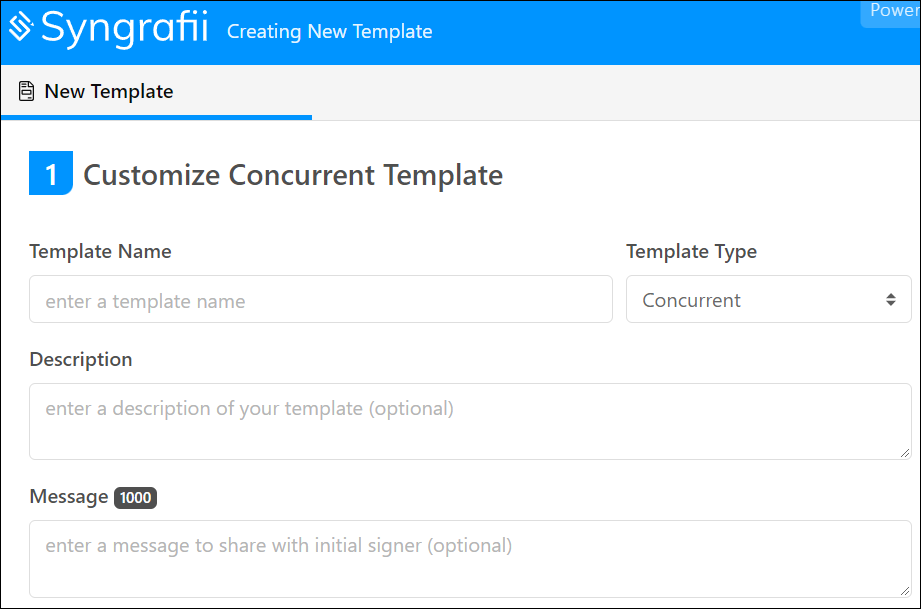Change template type from Concurrent
Image resolution: width=921 pixels, height=609 pixels.
tap(768, 299)
